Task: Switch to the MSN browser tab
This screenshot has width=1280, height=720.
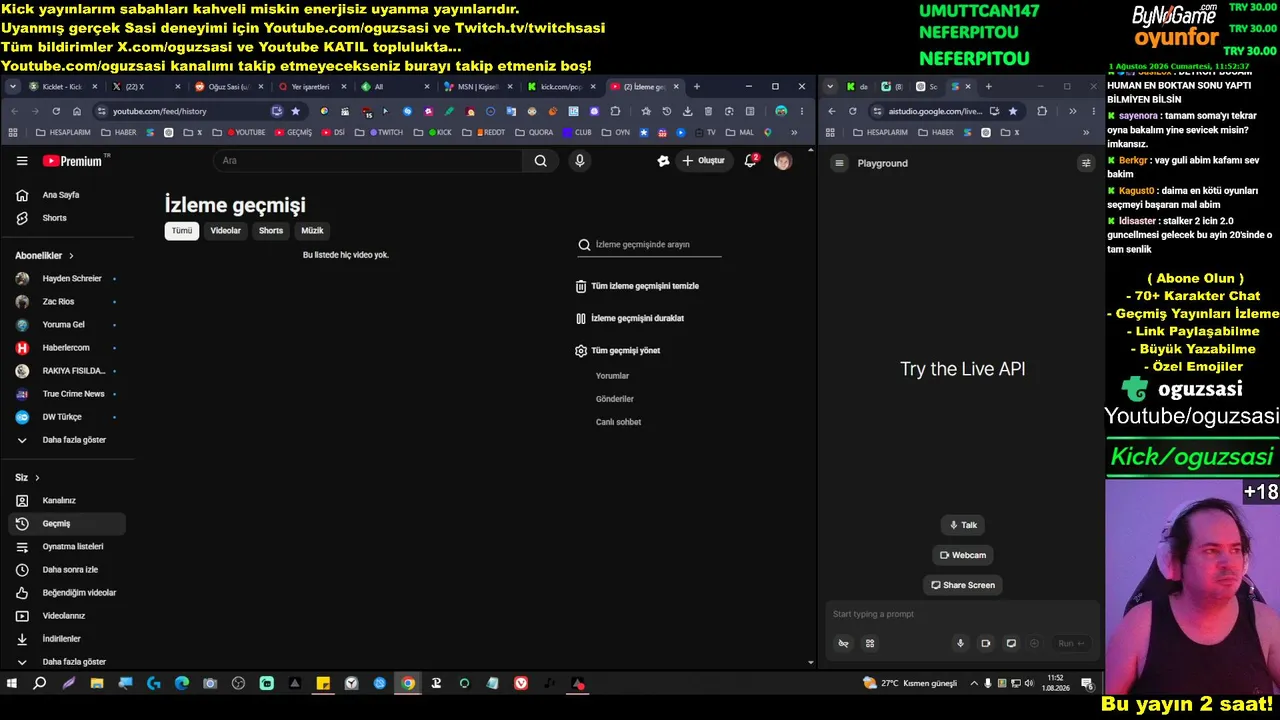Action: [478, 87]
